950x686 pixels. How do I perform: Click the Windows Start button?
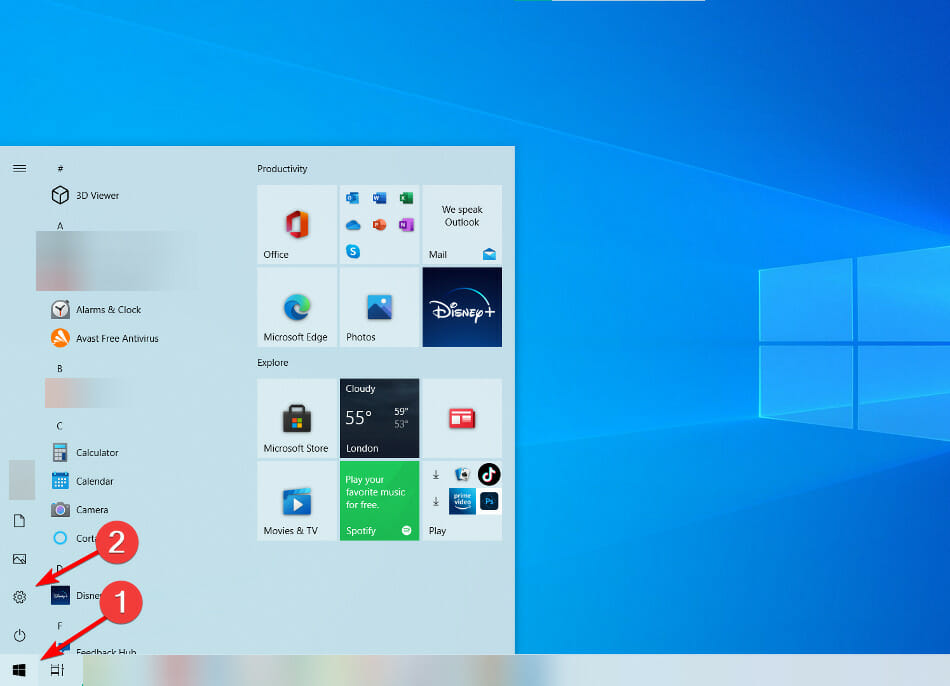coord(19,670)
